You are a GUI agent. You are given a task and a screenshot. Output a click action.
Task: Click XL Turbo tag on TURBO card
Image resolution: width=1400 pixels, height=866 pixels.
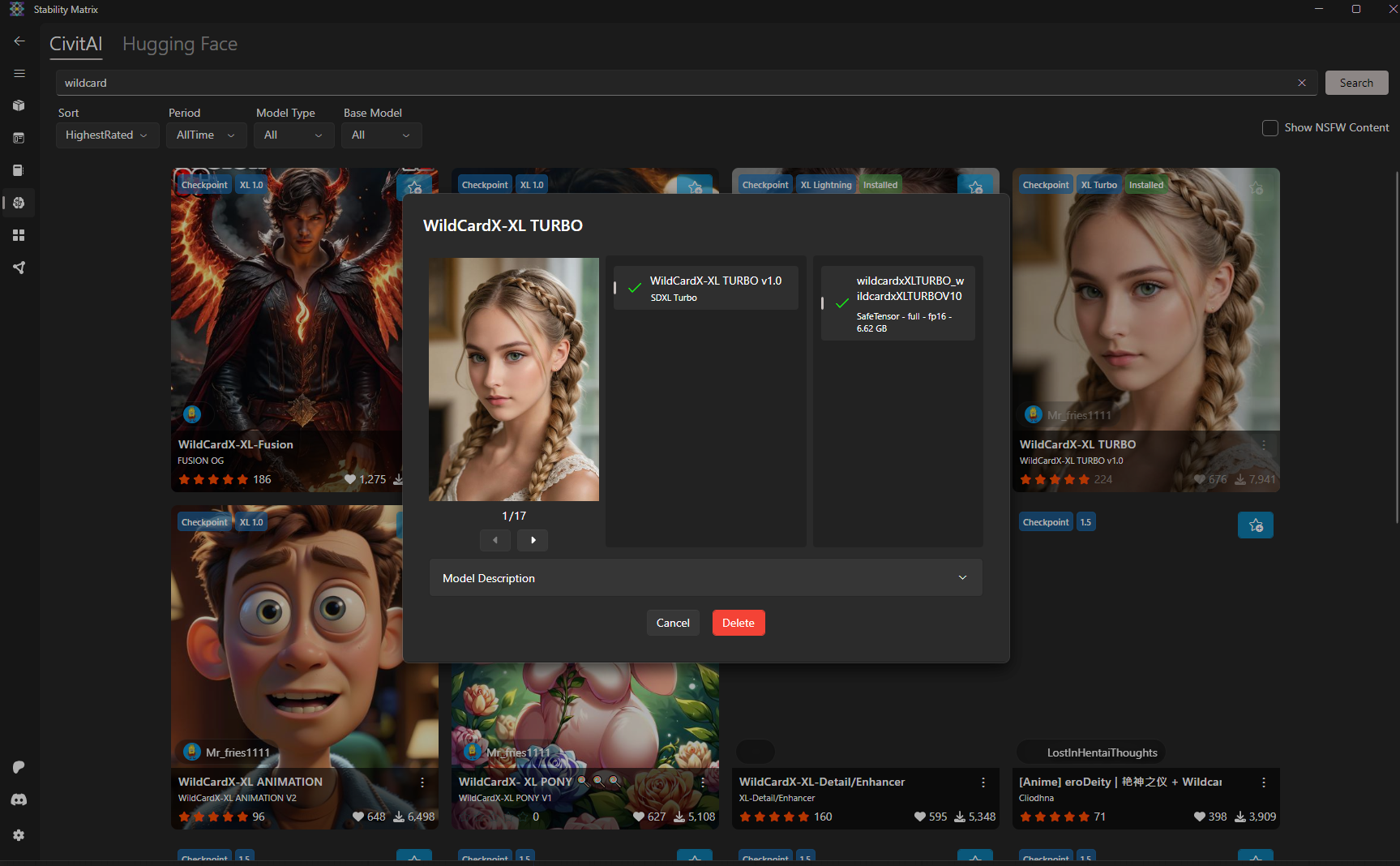(1098, 185)
